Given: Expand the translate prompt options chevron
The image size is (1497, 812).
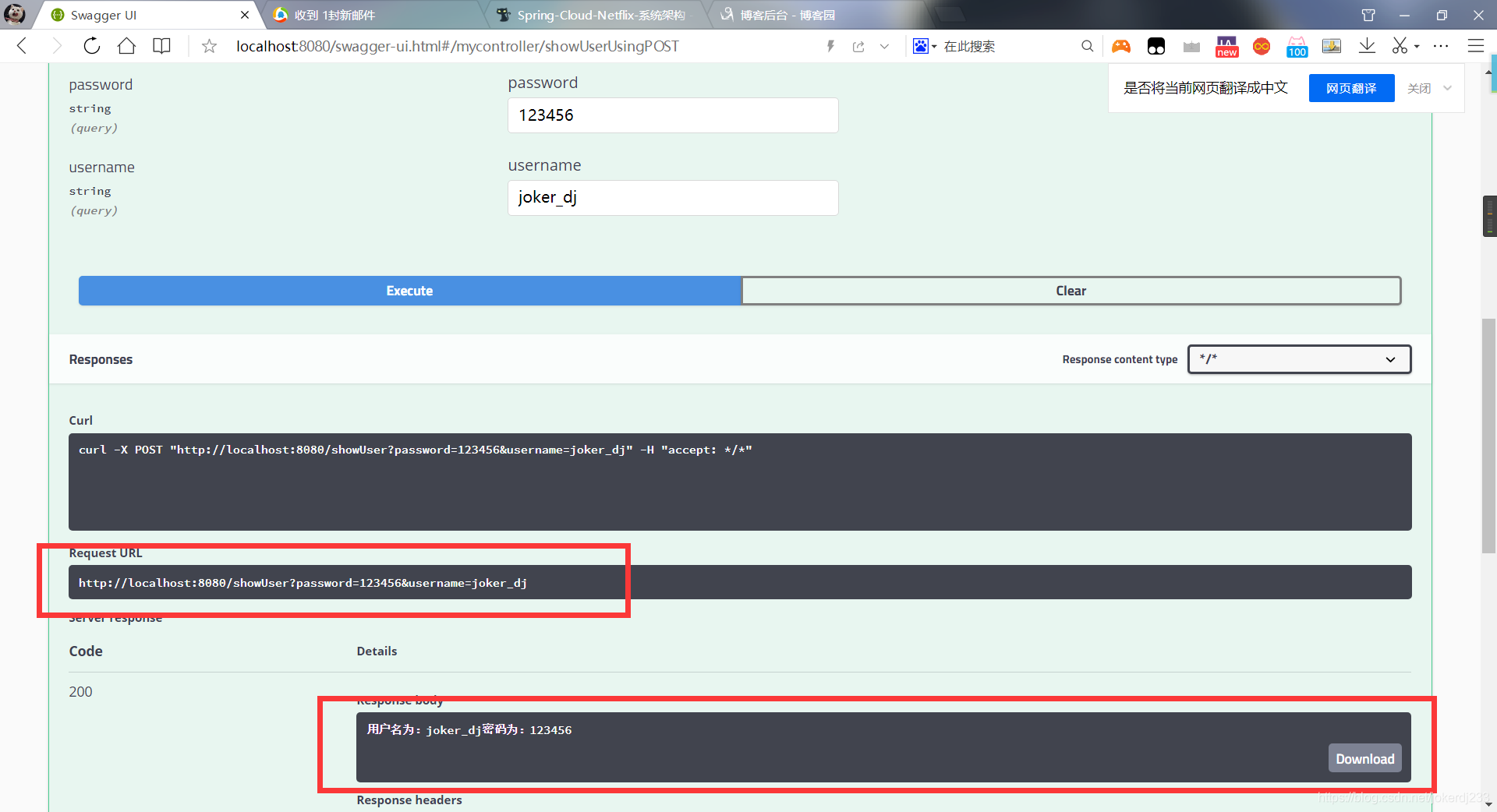Looking at the screenshot, I should [x=1448, y=88].
